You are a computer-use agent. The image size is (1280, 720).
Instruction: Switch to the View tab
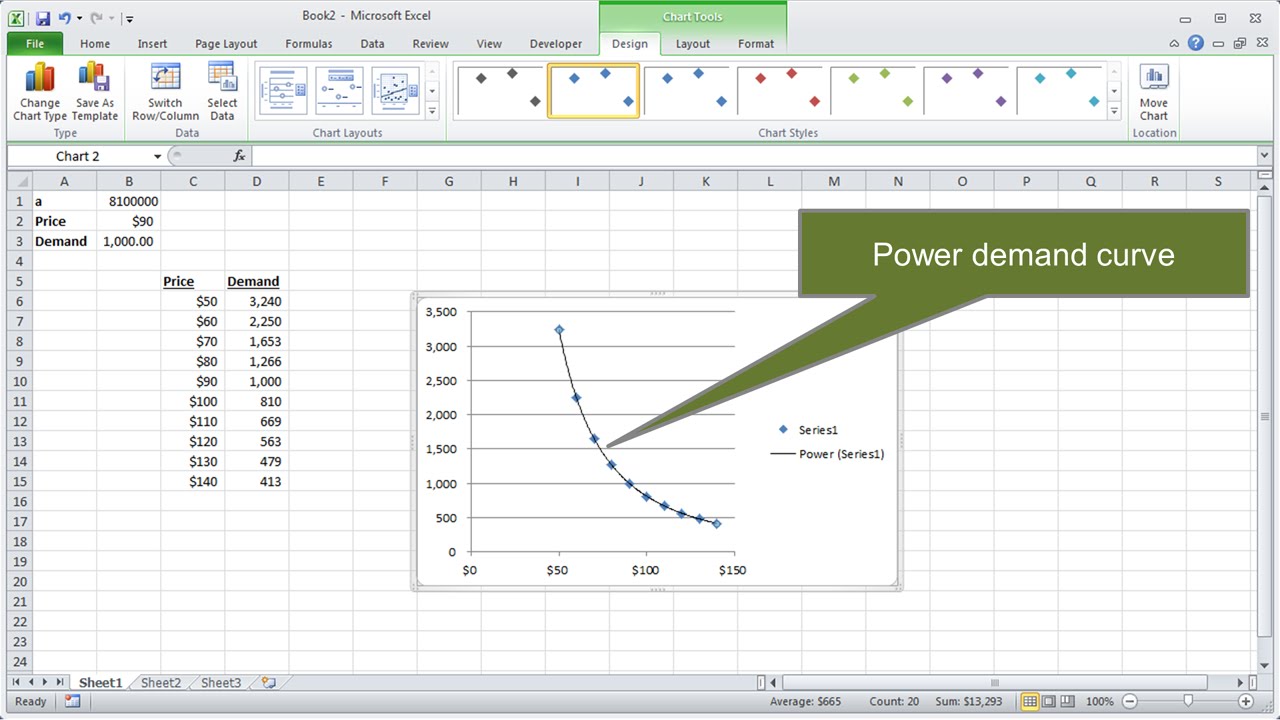pos(489,44)
